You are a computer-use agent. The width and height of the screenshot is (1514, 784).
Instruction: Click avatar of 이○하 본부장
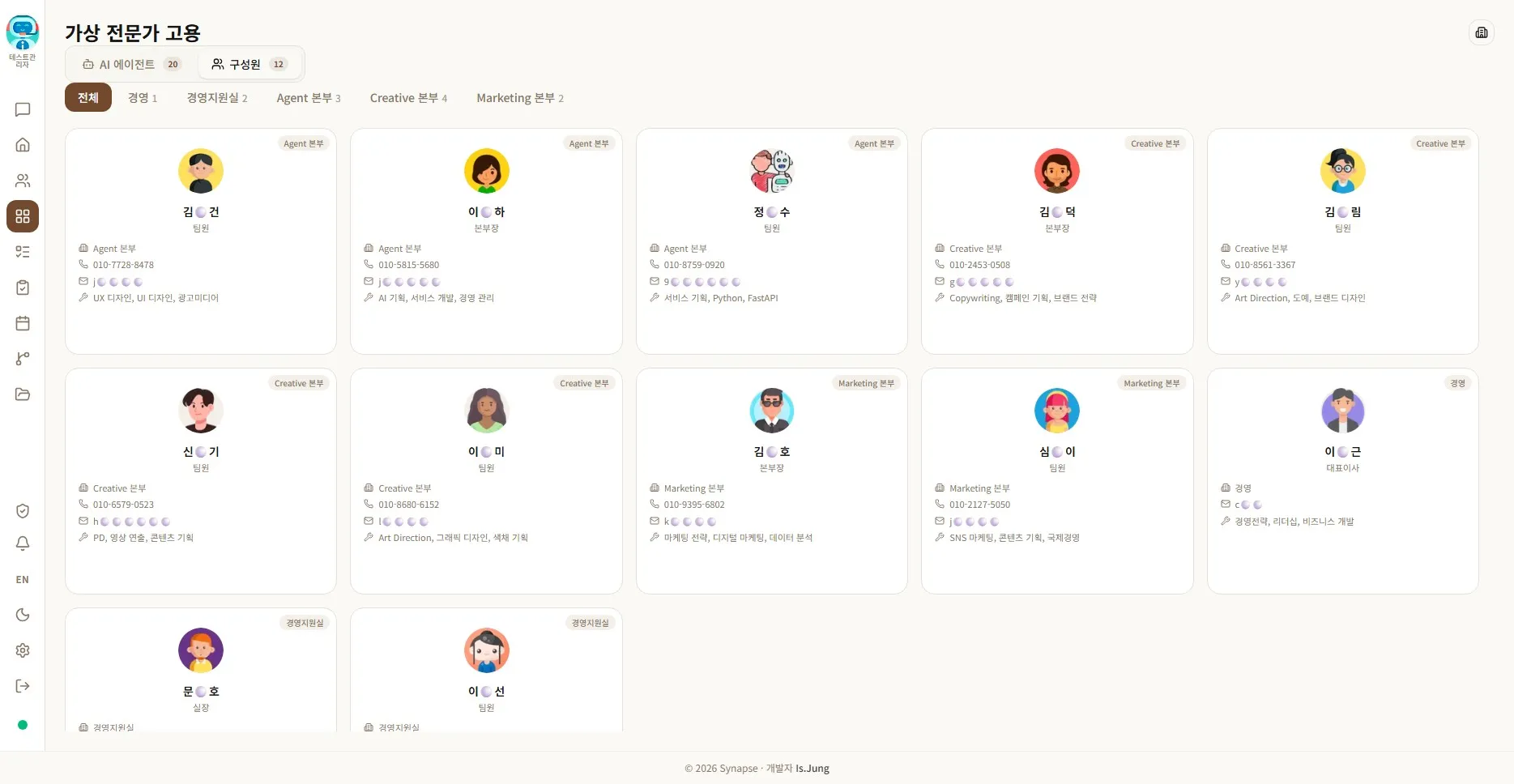(487, 171)
